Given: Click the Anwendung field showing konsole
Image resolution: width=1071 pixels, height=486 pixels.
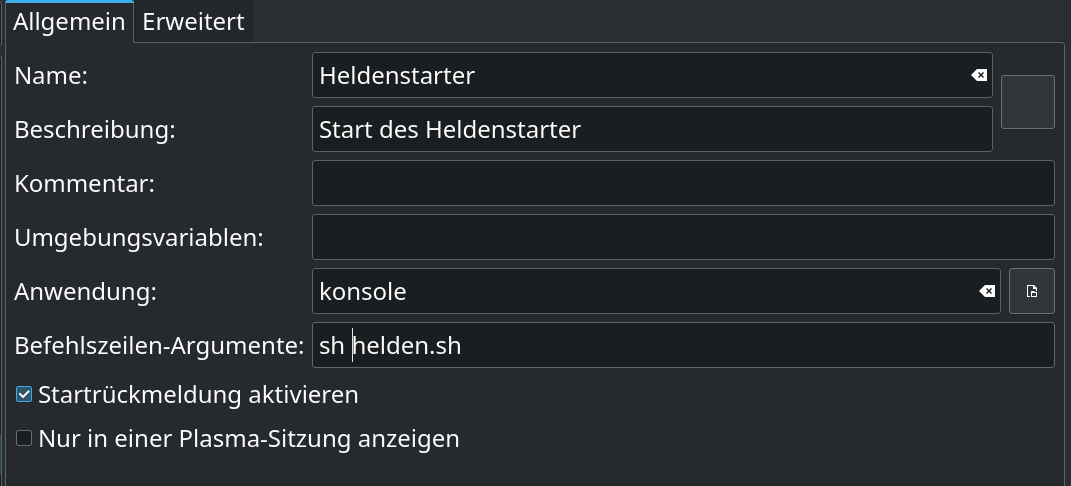Looking at the screenshot, I should point(640,291).
